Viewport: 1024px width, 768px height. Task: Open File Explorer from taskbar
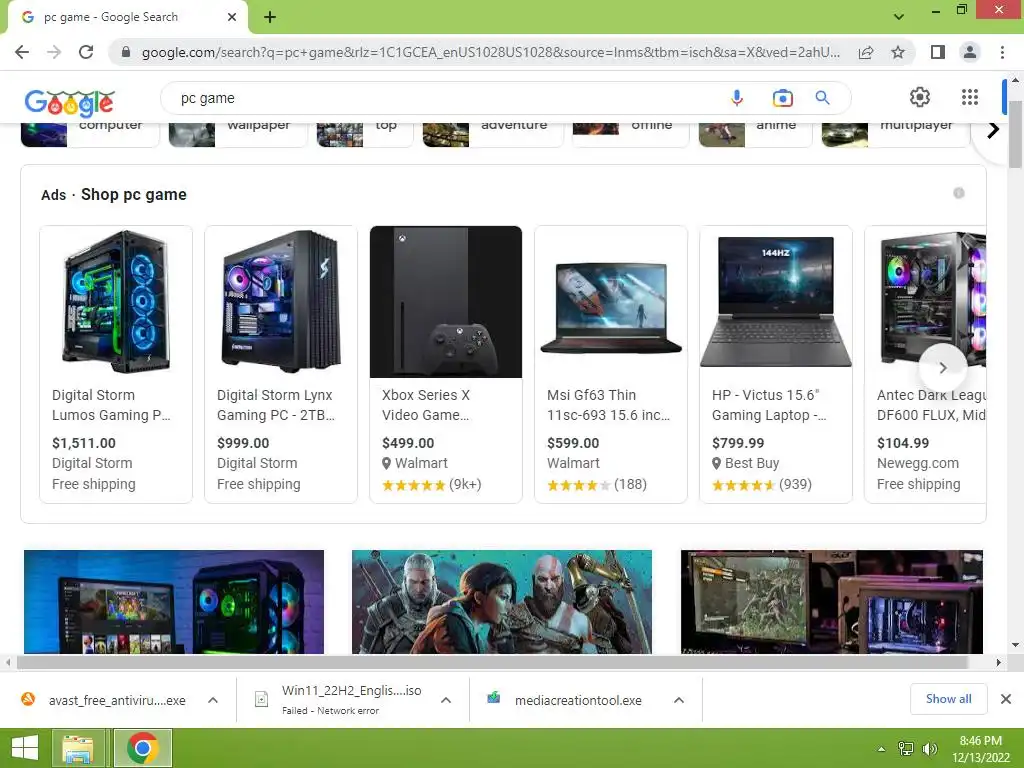coord(78,748)
